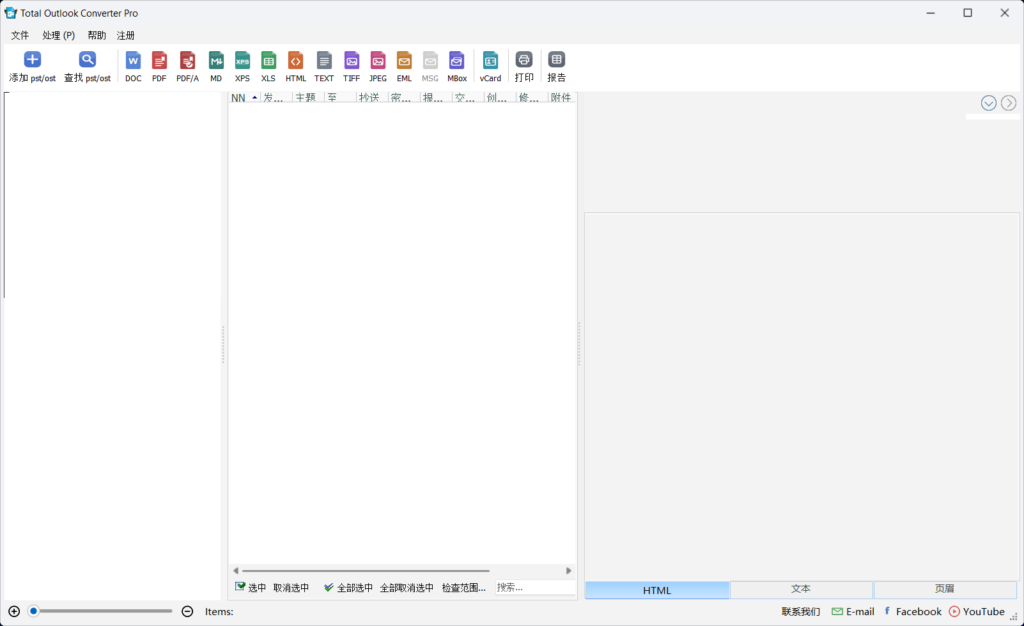
Task: Switch to the 文本 preview tab
Action: (x=801, y=589)
